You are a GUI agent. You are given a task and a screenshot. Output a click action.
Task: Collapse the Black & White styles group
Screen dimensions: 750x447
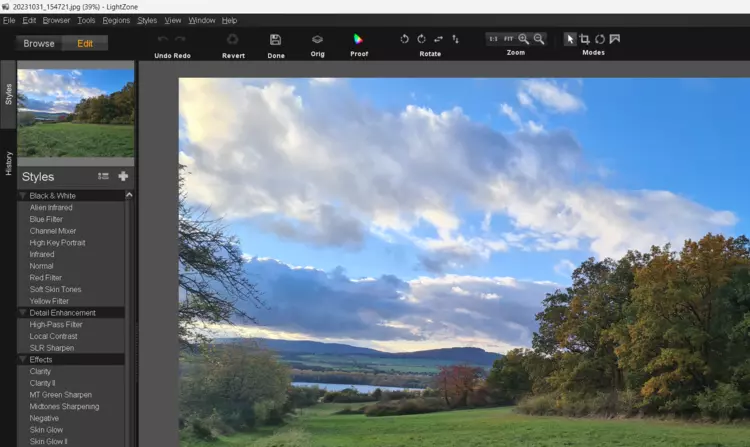coord(23,196)
